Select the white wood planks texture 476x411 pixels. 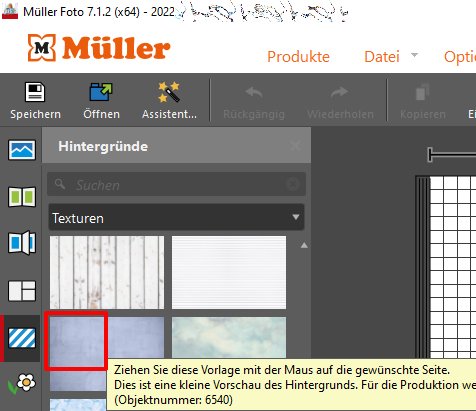(107, 273)
